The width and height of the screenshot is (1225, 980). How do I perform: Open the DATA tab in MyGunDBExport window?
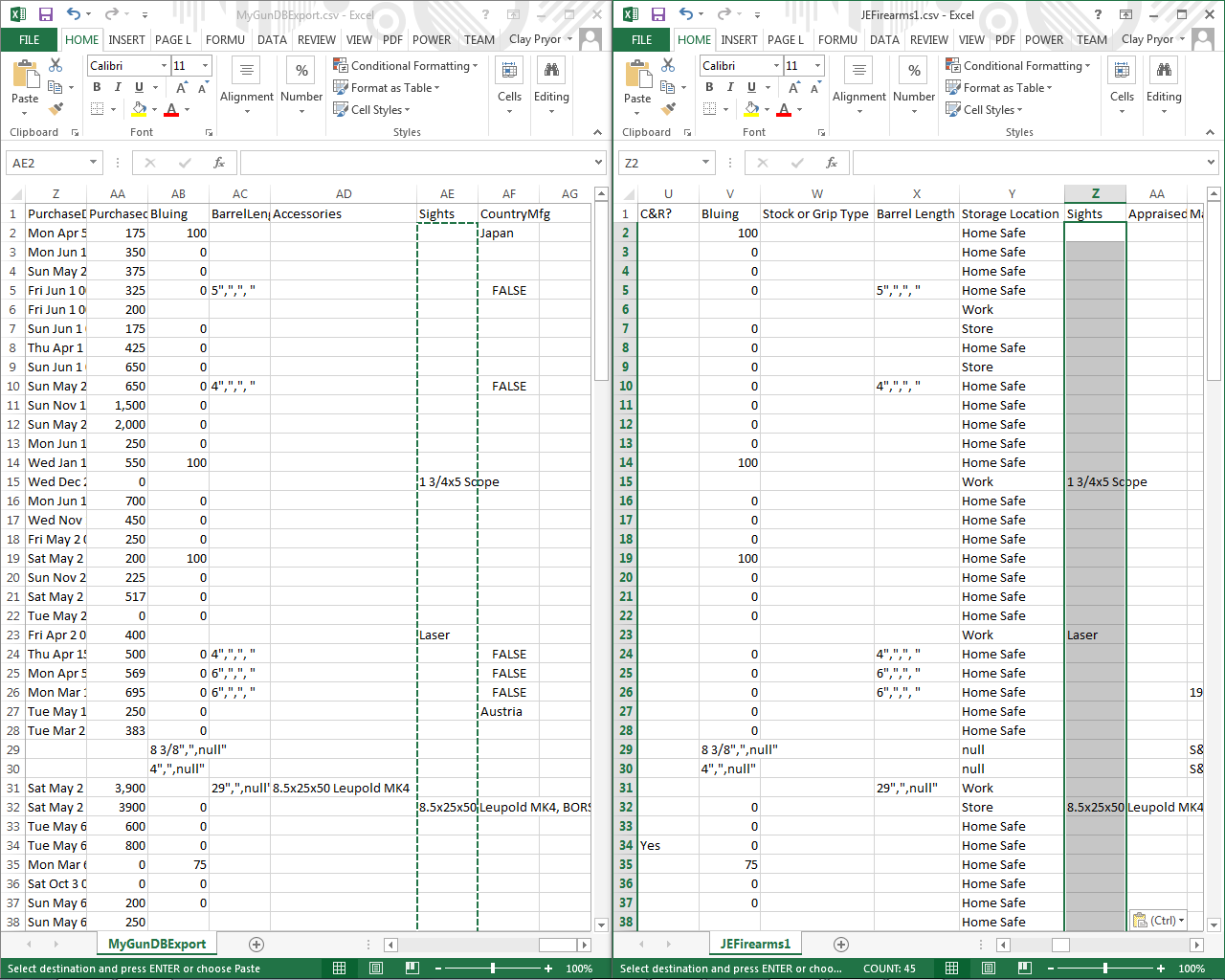(x=272, y=40)
